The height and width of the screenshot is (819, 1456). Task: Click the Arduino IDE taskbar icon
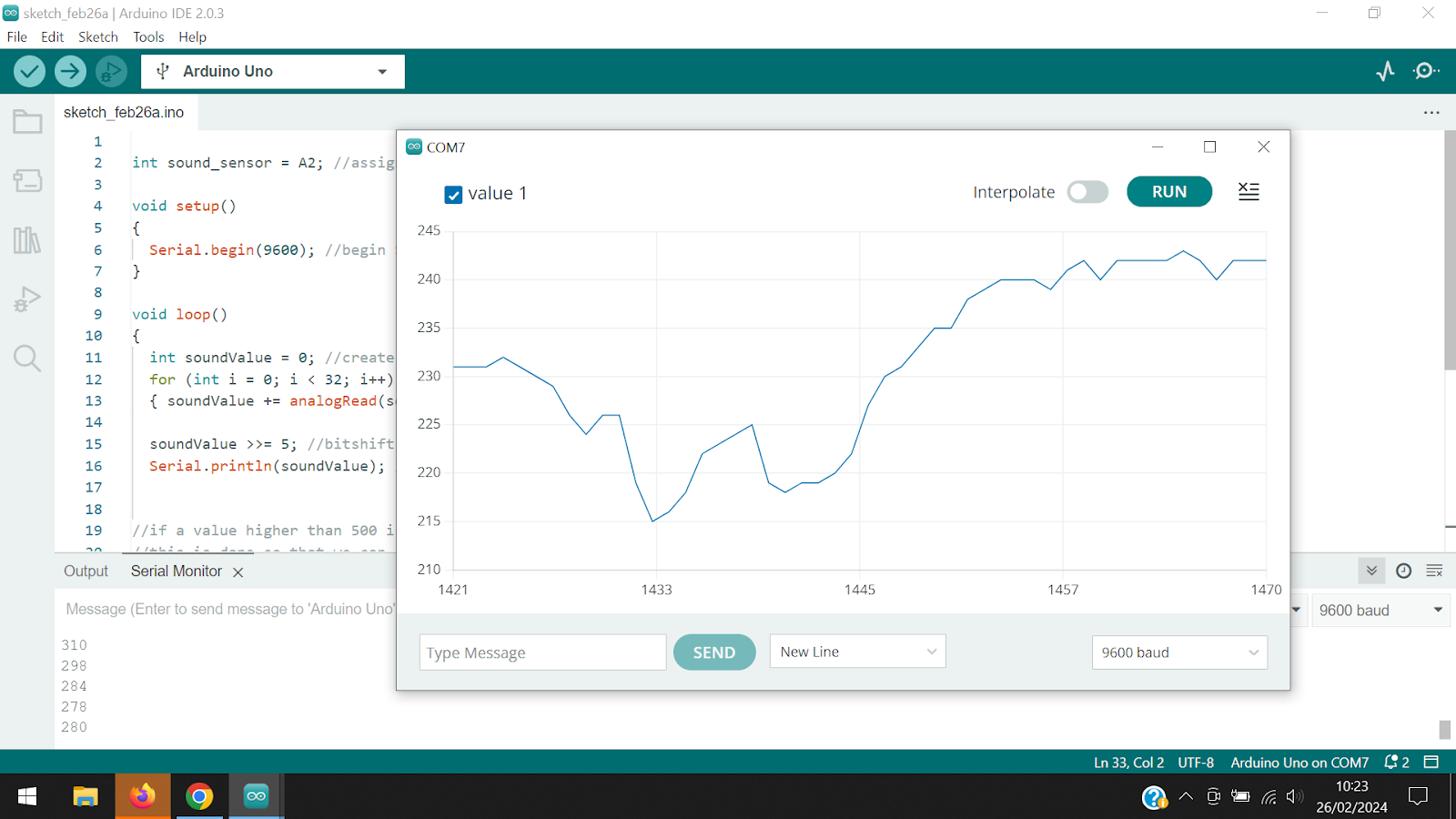click(x=256, y=796)
